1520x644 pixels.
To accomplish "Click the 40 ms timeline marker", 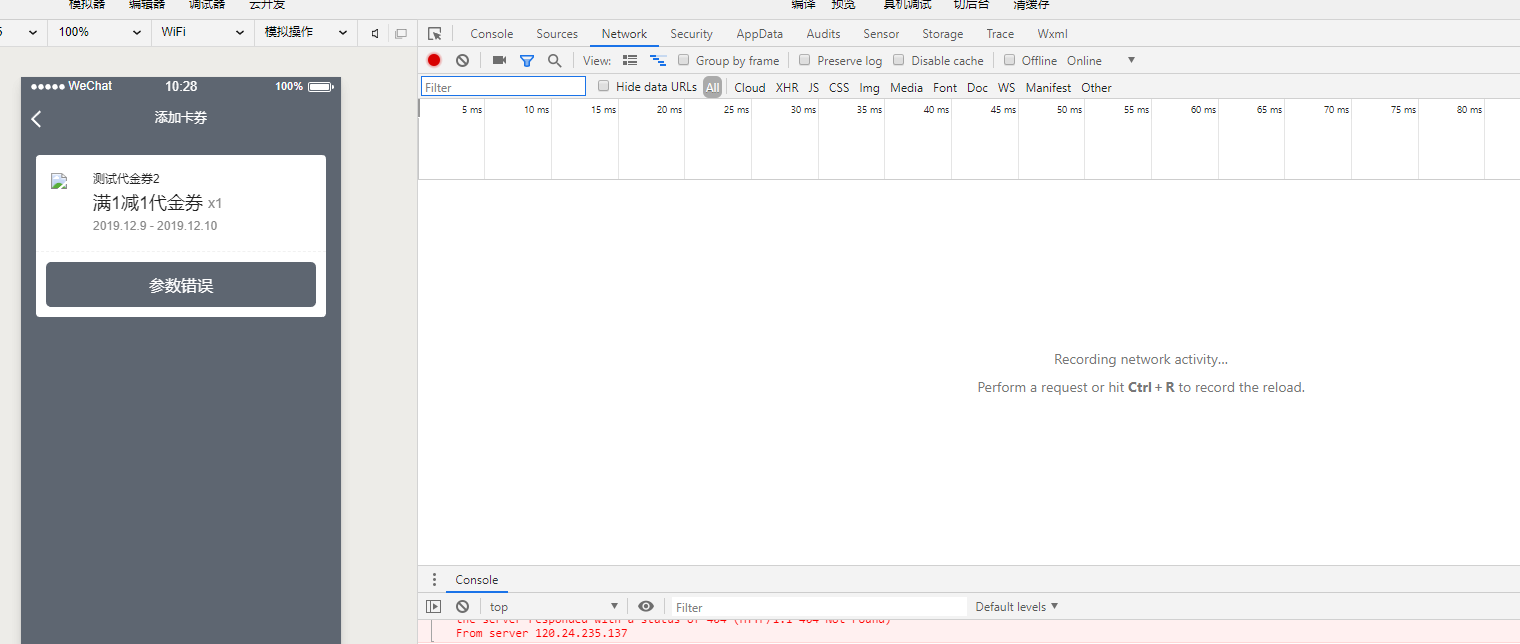I will [x=936, y=110].
